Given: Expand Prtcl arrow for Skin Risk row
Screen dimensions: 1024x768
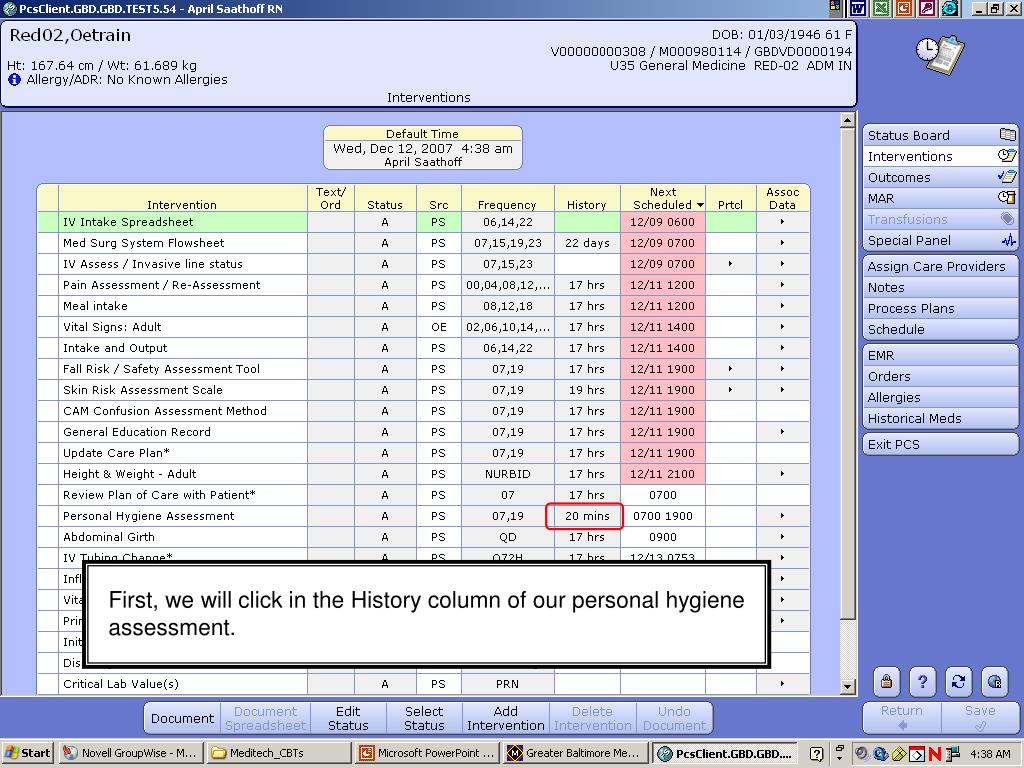Looking at the screenshot, I should pyautogui.click(x=730, y=390).
